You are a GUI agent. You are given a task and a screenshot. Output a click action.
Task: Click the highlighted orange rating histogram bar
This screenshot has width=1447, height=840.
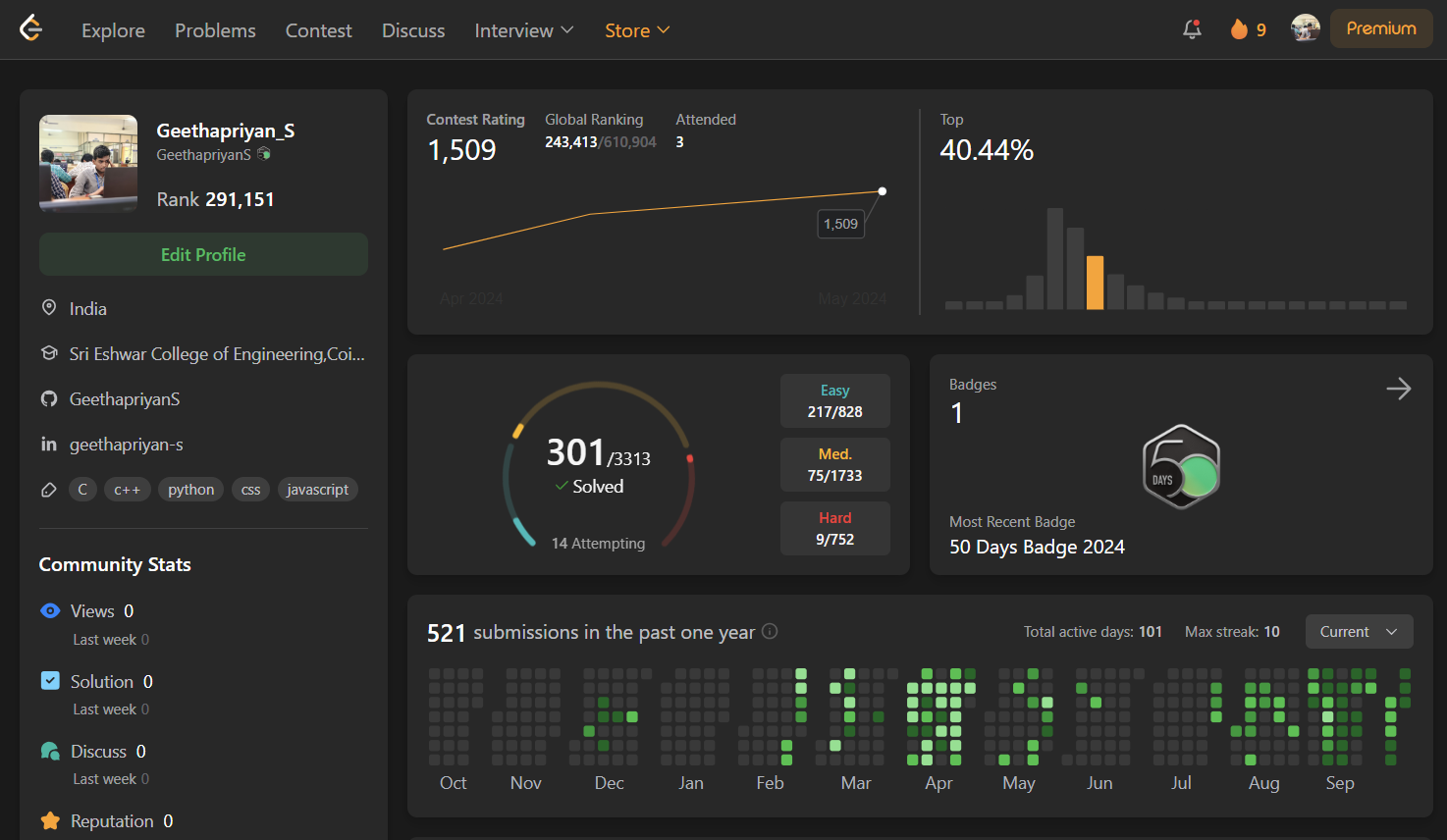point(1095,283)
